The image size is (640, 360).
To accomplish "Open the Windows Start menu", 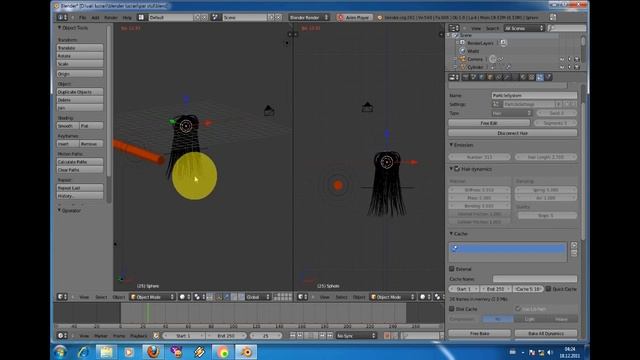I will coord(60,352).
